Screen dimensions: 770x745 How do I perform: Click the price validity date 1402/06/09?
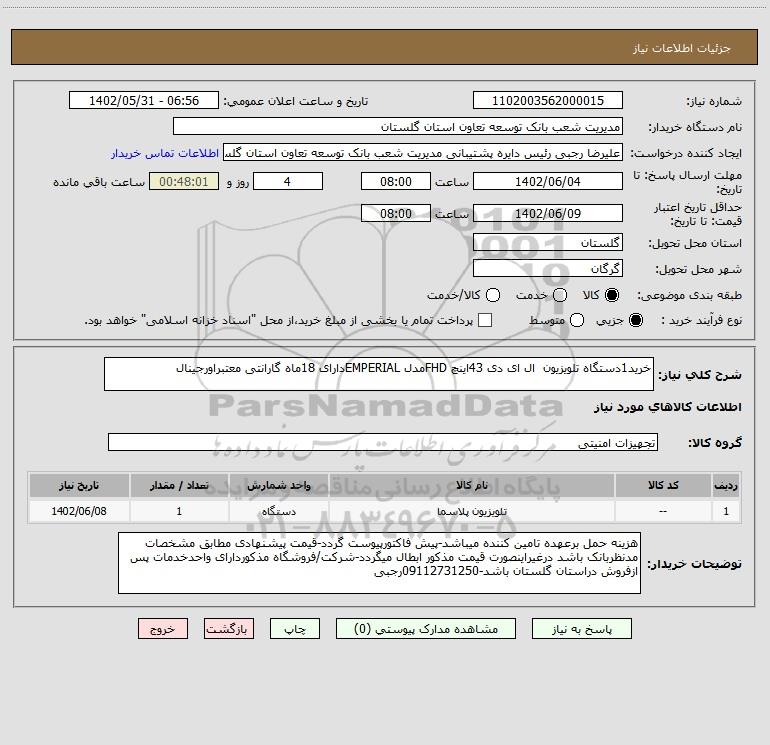[548, 214]
